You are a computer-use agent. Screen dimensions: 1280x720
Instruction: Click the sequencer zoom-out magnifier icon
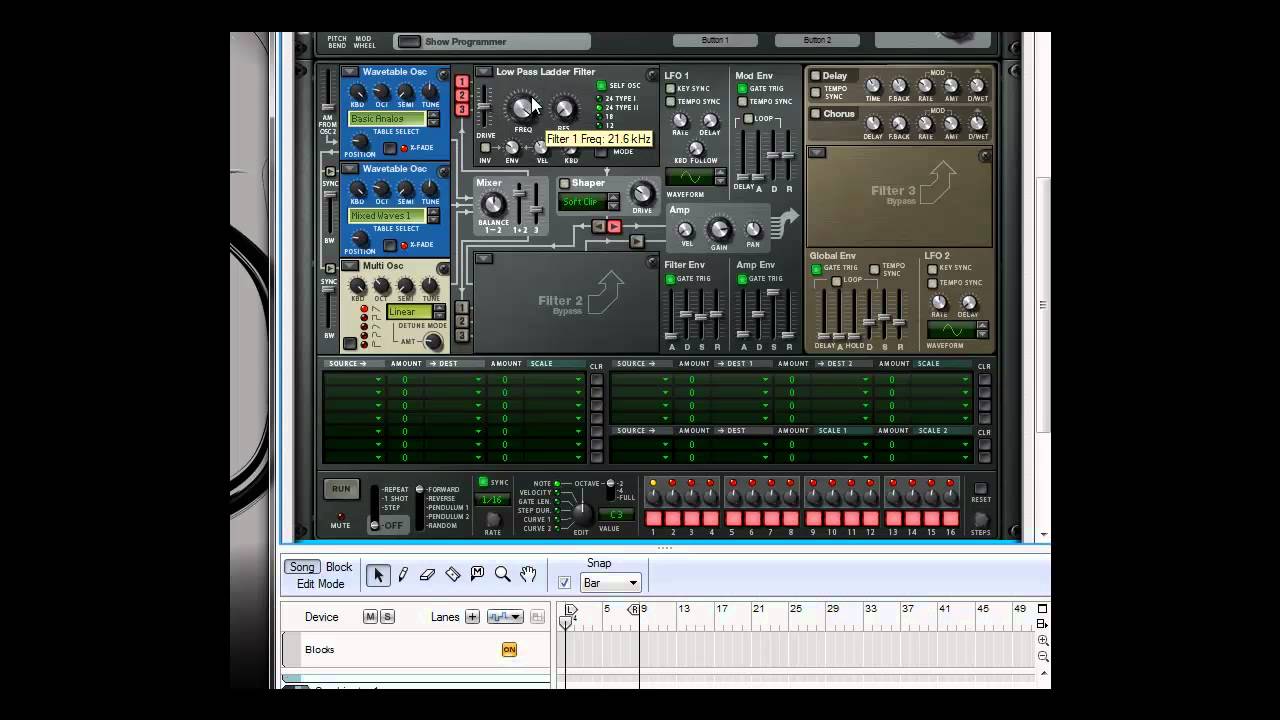click(x=1043, y=657)
